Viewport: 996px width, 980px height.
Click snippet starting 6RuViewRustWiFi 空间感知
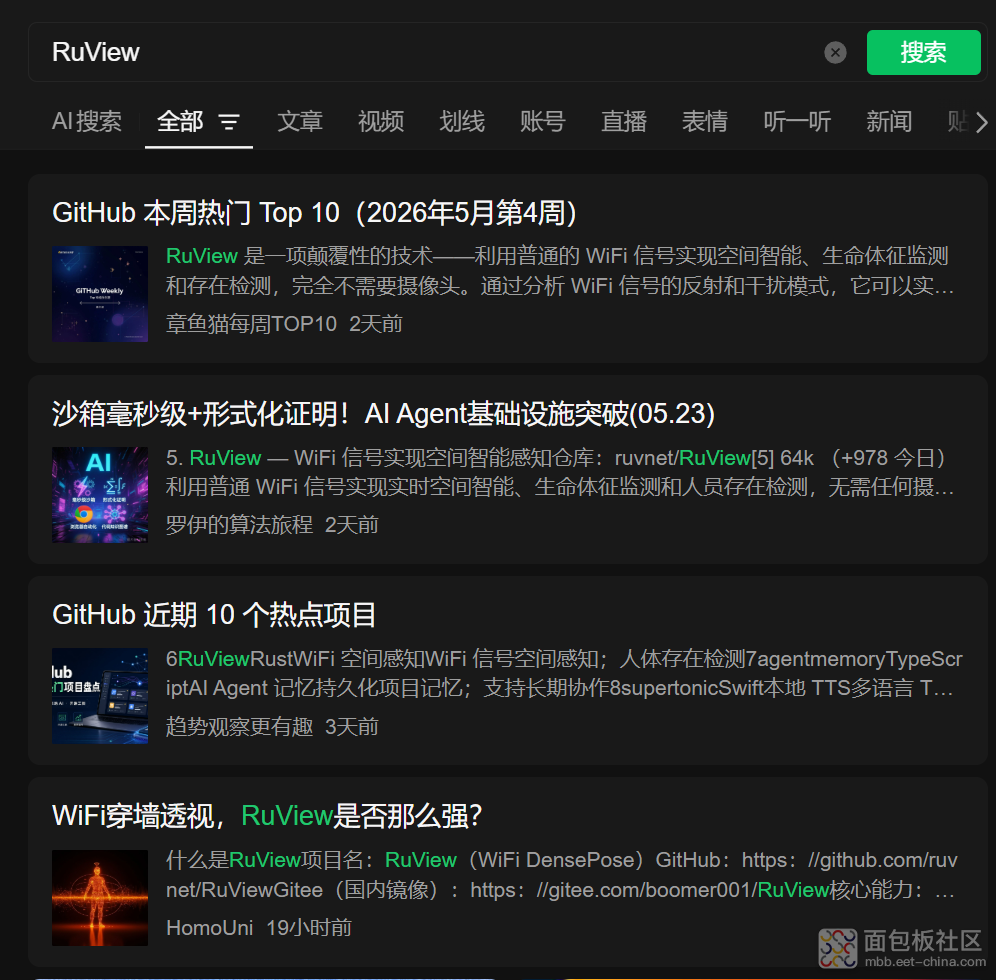point(564,673)
